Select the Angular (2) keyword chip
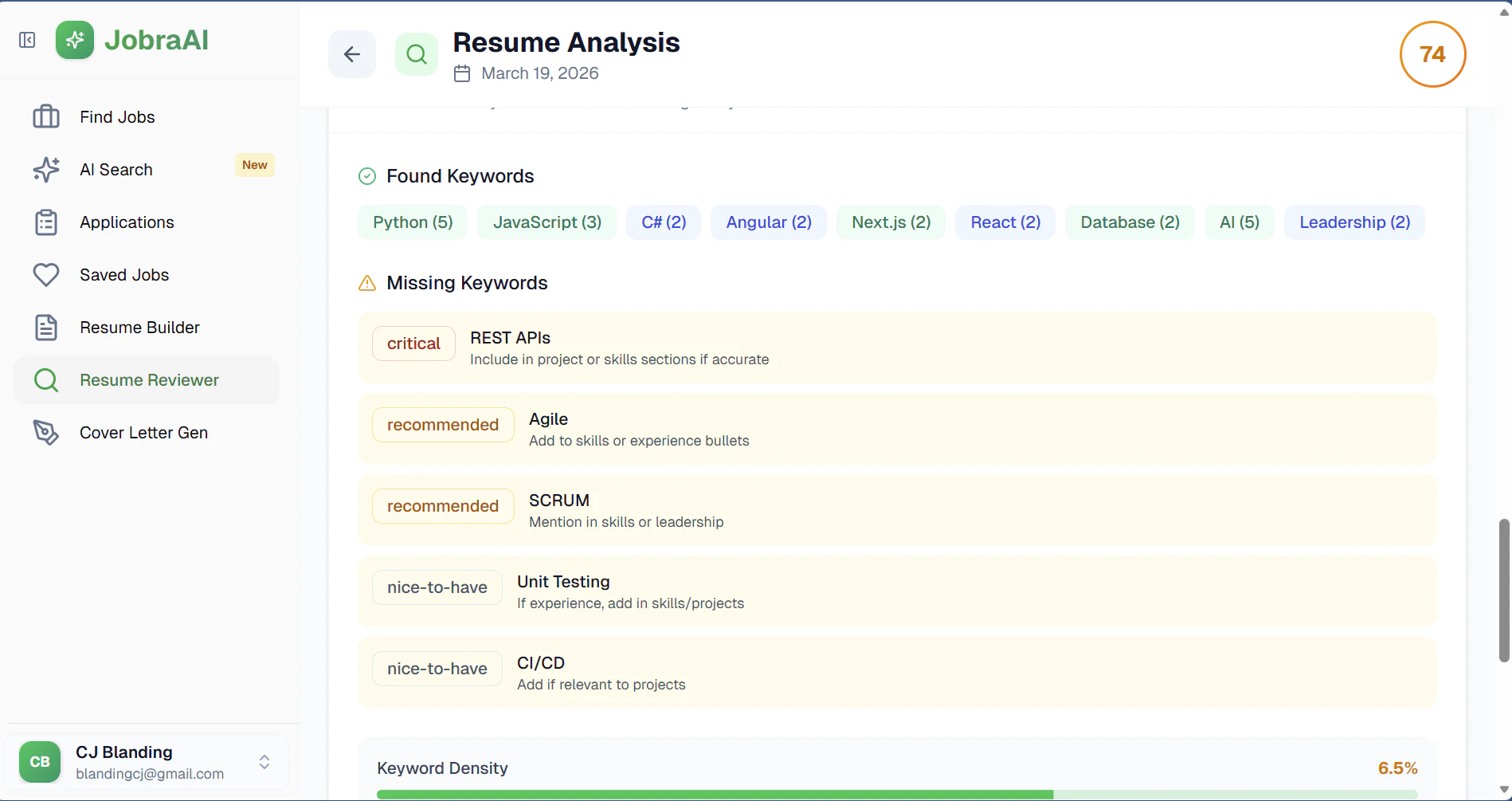 click(x=769, y=222)
